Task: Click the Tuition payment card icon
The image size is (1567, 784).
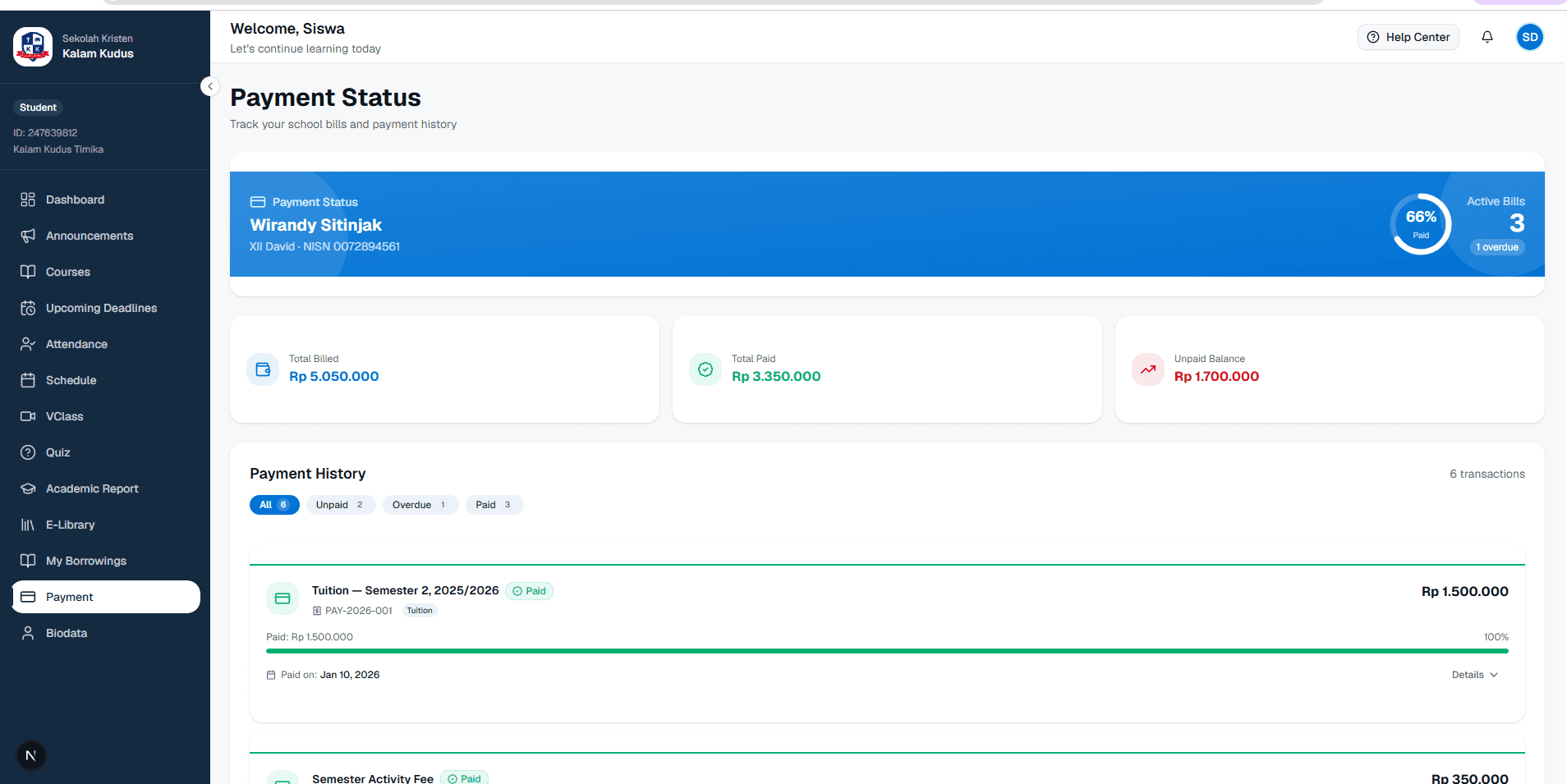Action: coord(283,598)
